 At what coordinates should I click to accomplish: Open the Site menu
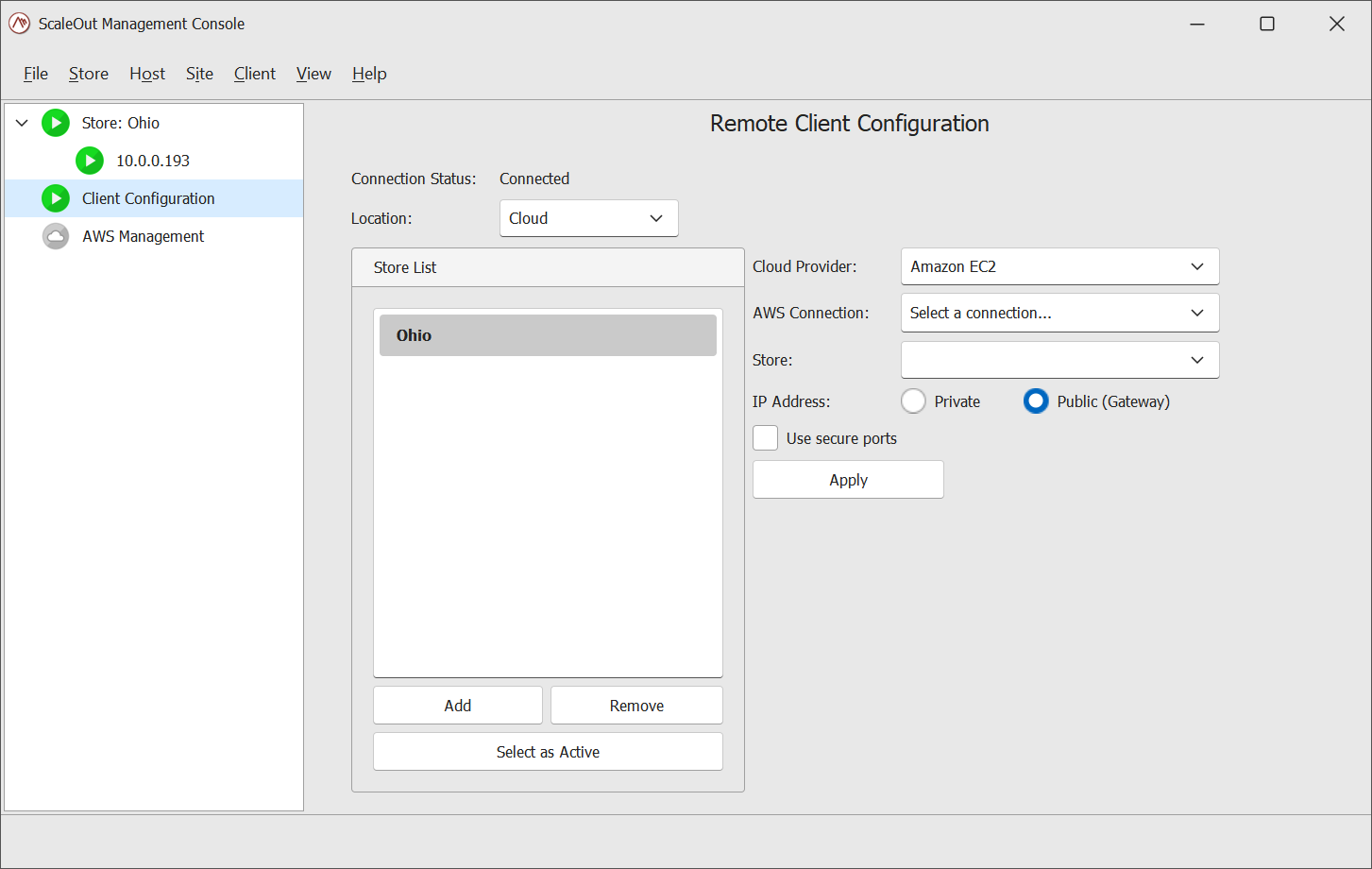tap(199, 74)
